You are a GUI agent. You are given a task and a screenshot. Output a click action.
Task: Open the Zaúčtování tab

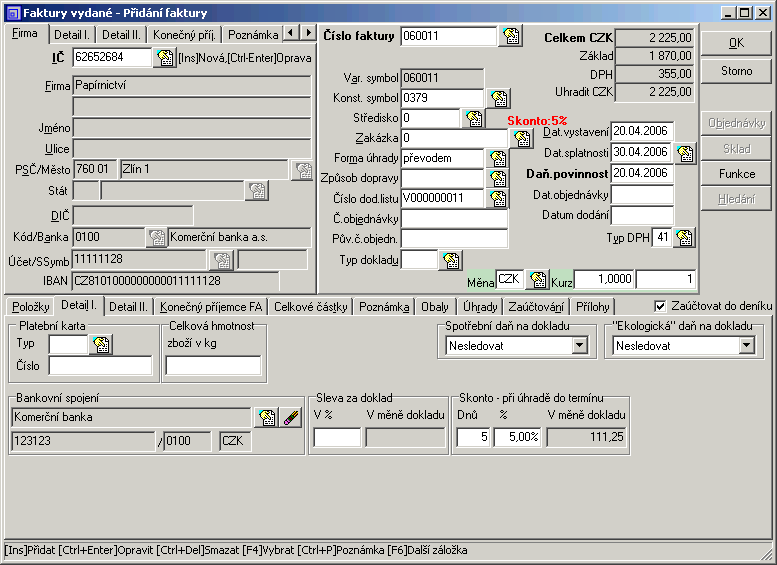tap(536, 307)
